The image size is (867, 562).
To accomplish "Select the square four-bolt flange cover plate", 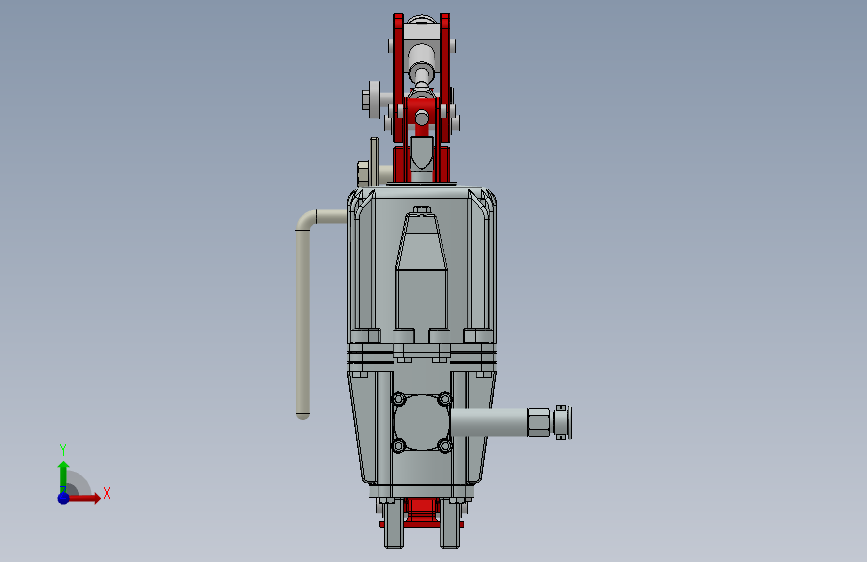I will [422, 422].
